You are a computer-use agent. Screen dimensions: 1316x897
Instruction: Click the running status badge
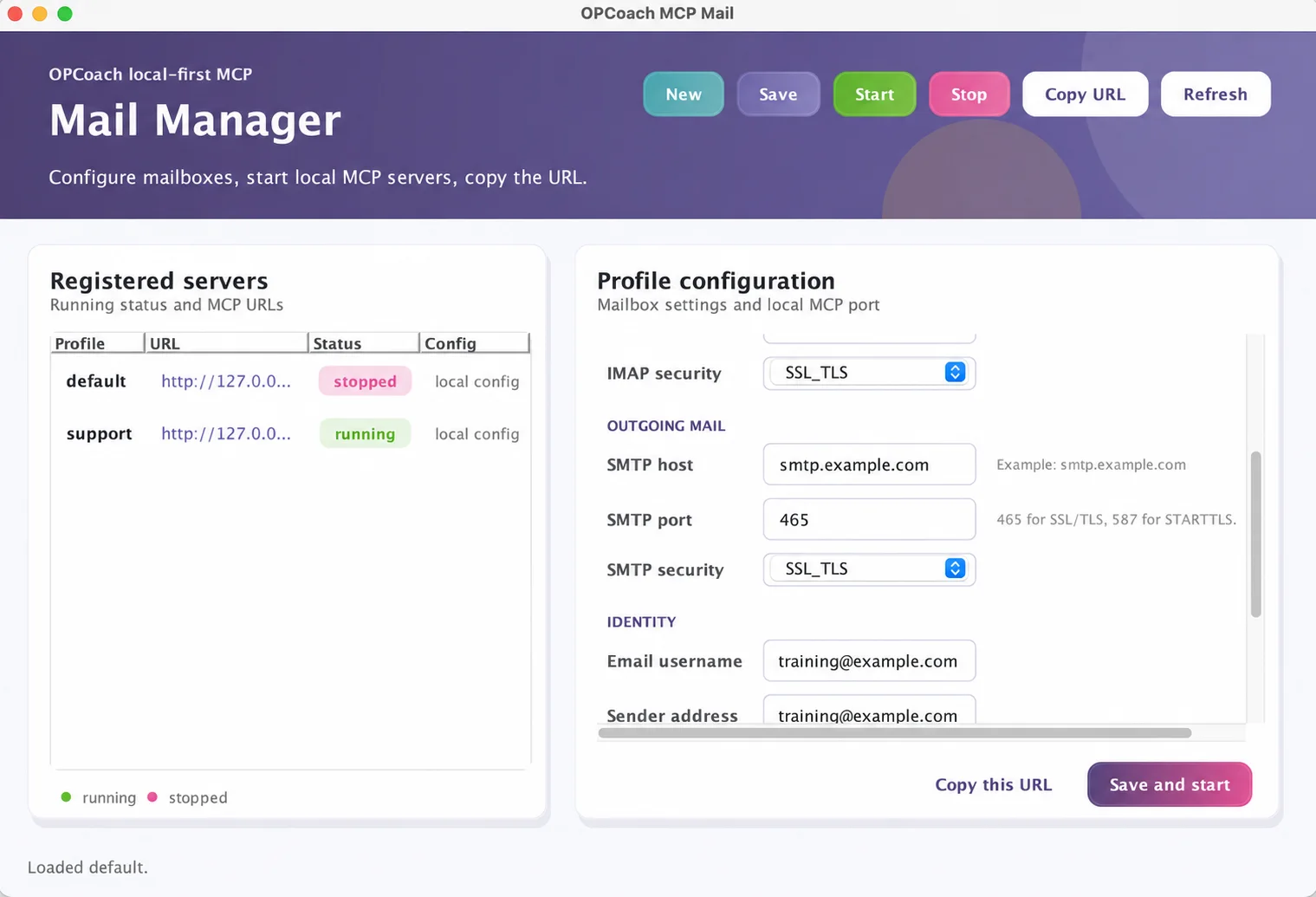365,433
